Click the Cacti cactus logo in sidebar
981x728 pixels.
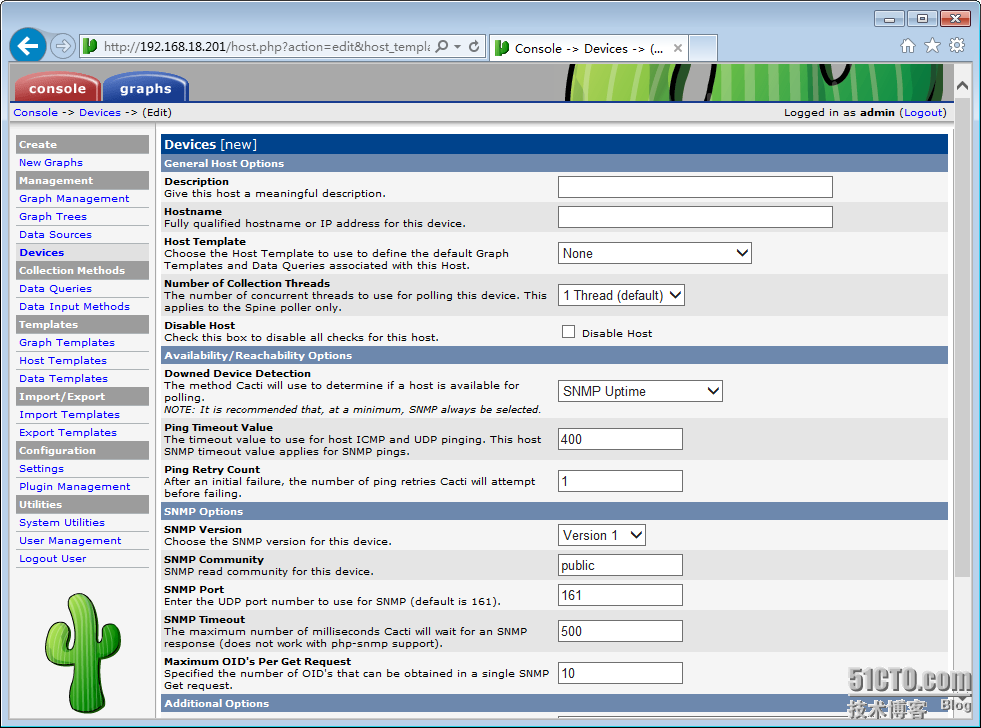83,652
